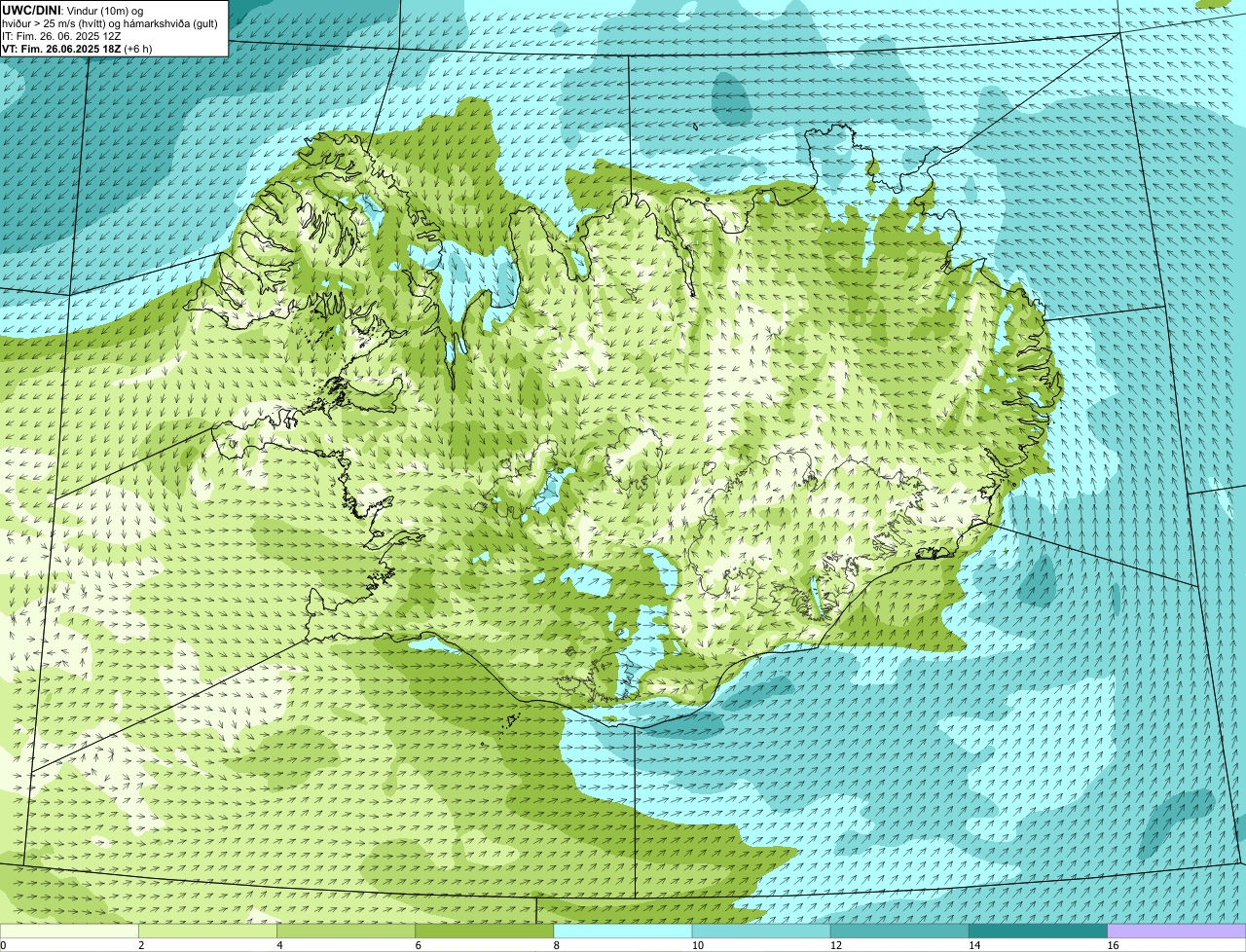The height and width of the screenshot is (952, 1246).
Task: Click the '16' label on the wind scale
Action: click(1113, 945)
